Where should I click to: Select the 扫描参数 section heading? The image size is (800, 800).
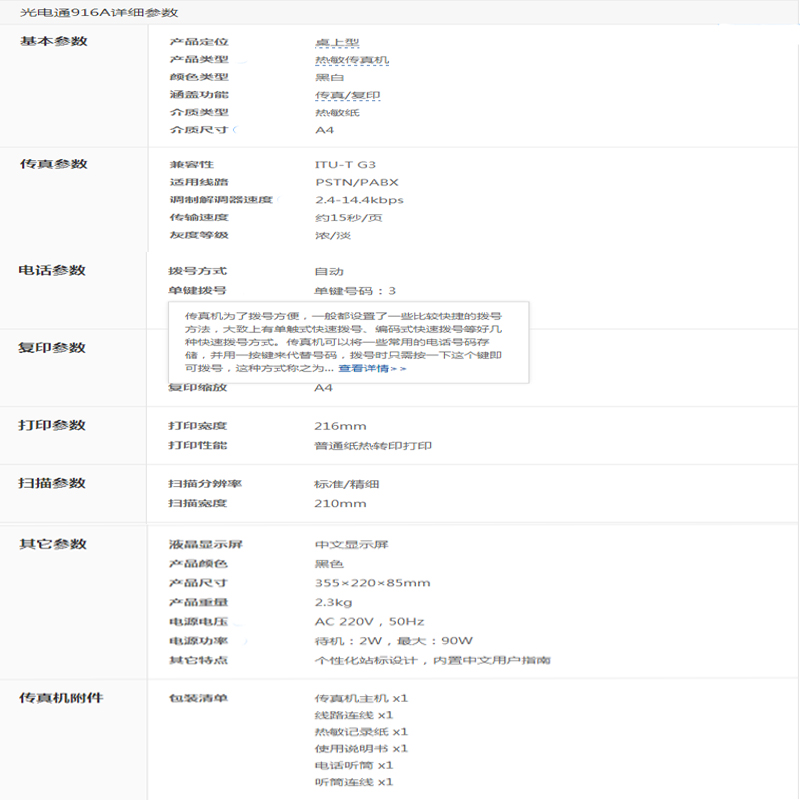pos(52,483)
